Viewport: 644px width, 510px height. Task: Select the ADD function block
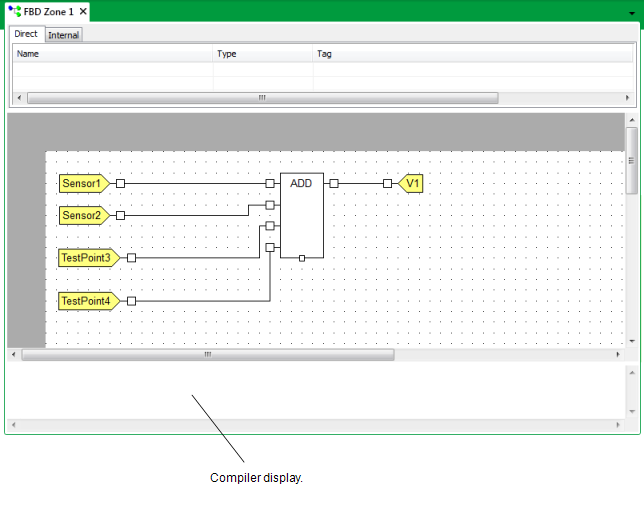(302, 216)
